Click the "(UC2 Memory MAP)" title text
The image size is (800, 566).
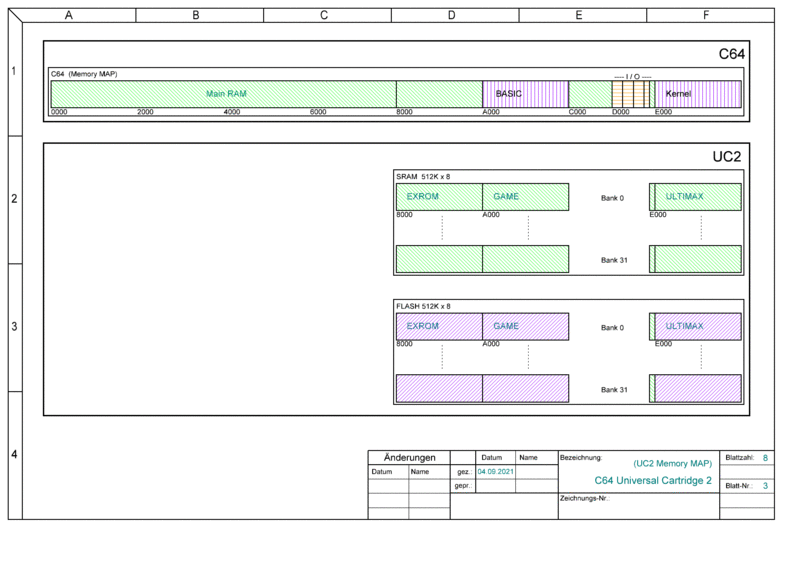pos(672,463)
